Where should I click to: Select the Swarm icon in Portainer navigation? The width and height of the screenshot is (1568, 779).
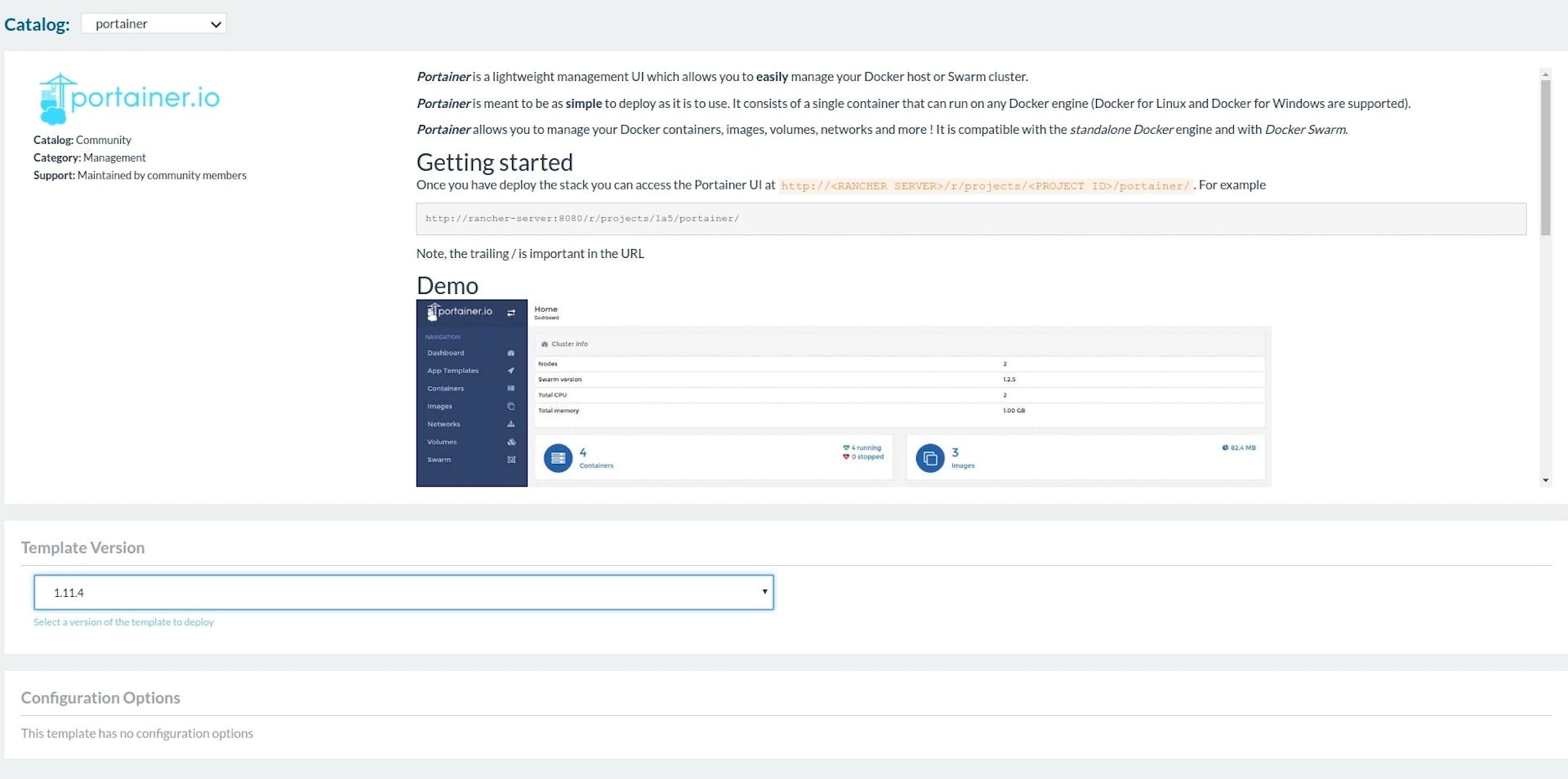coord(511,459)
